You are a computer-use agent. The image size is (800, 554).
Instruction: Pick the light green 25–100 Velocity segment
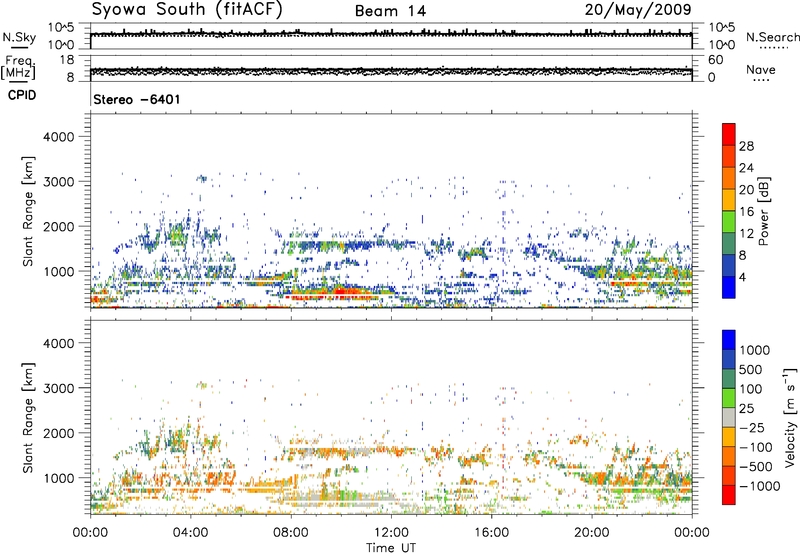pyautogui.click(x=729, y=398)
